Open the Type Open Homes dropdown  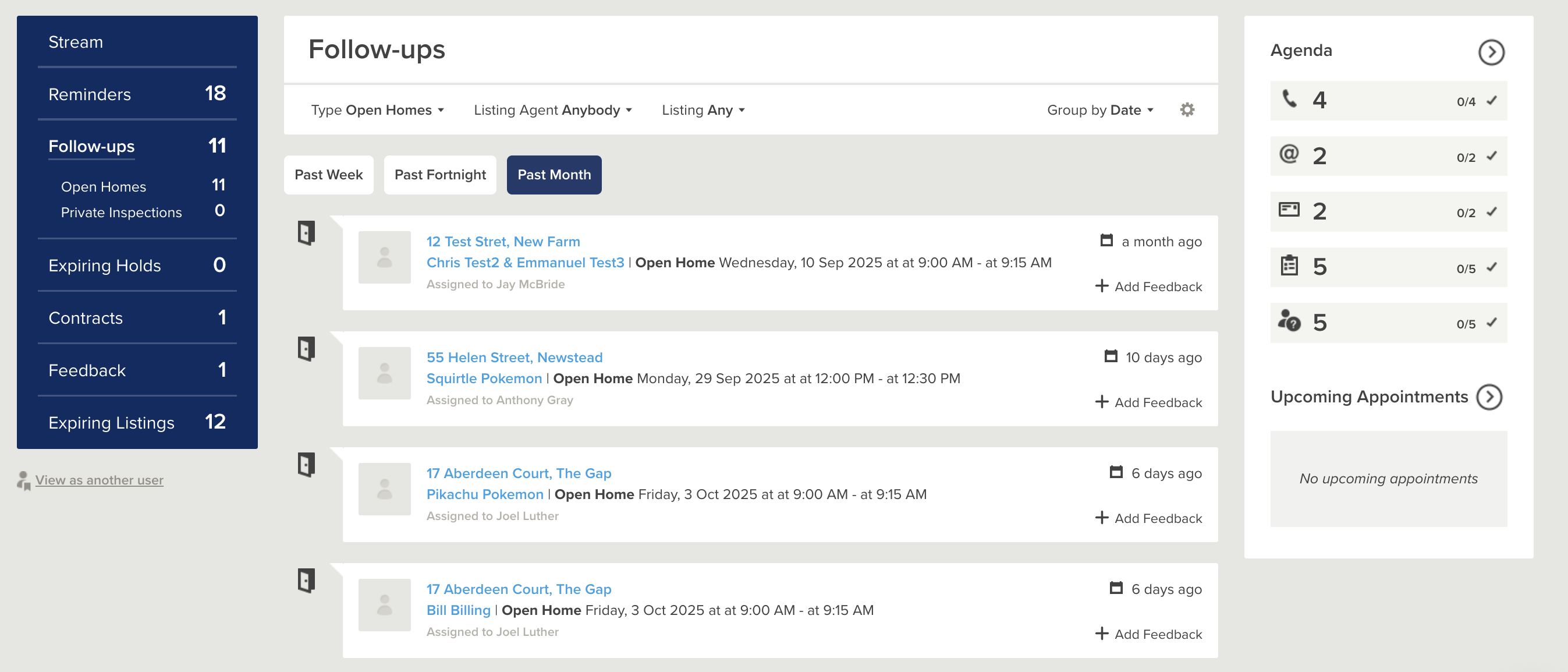click(x=377, y=110)
